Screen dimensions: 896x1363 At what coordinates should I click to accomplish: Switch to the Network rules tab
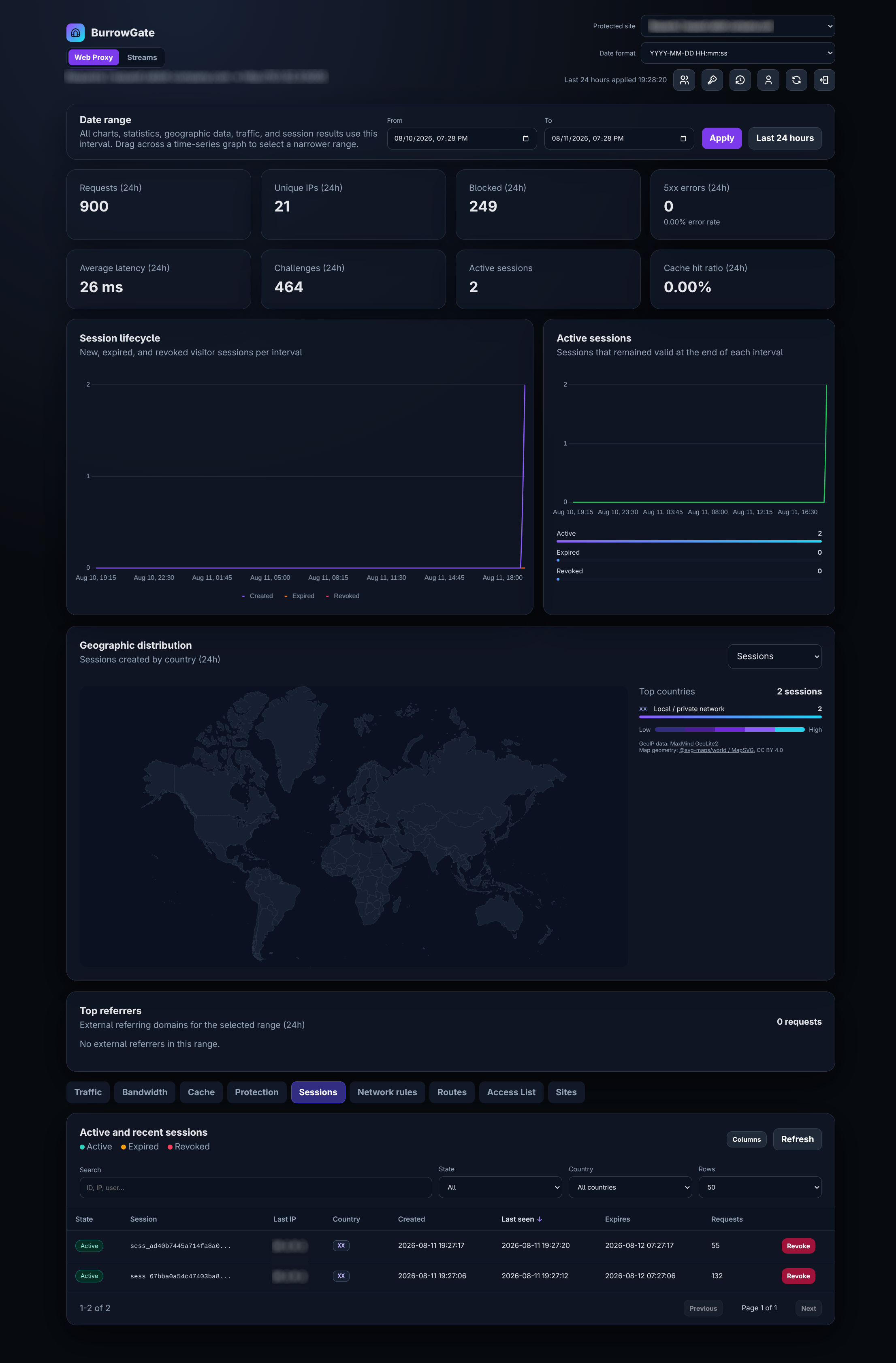(x=387, y=1092)
